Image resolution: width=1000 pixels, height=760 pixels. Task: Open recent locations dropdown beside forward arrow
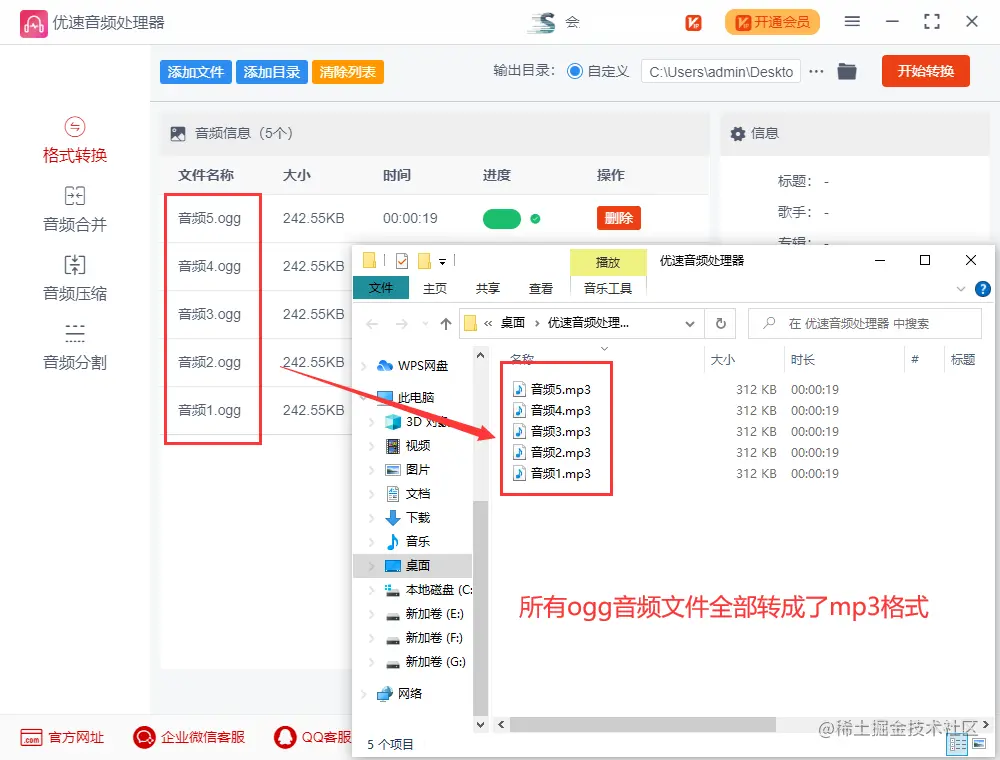(425, 324)
